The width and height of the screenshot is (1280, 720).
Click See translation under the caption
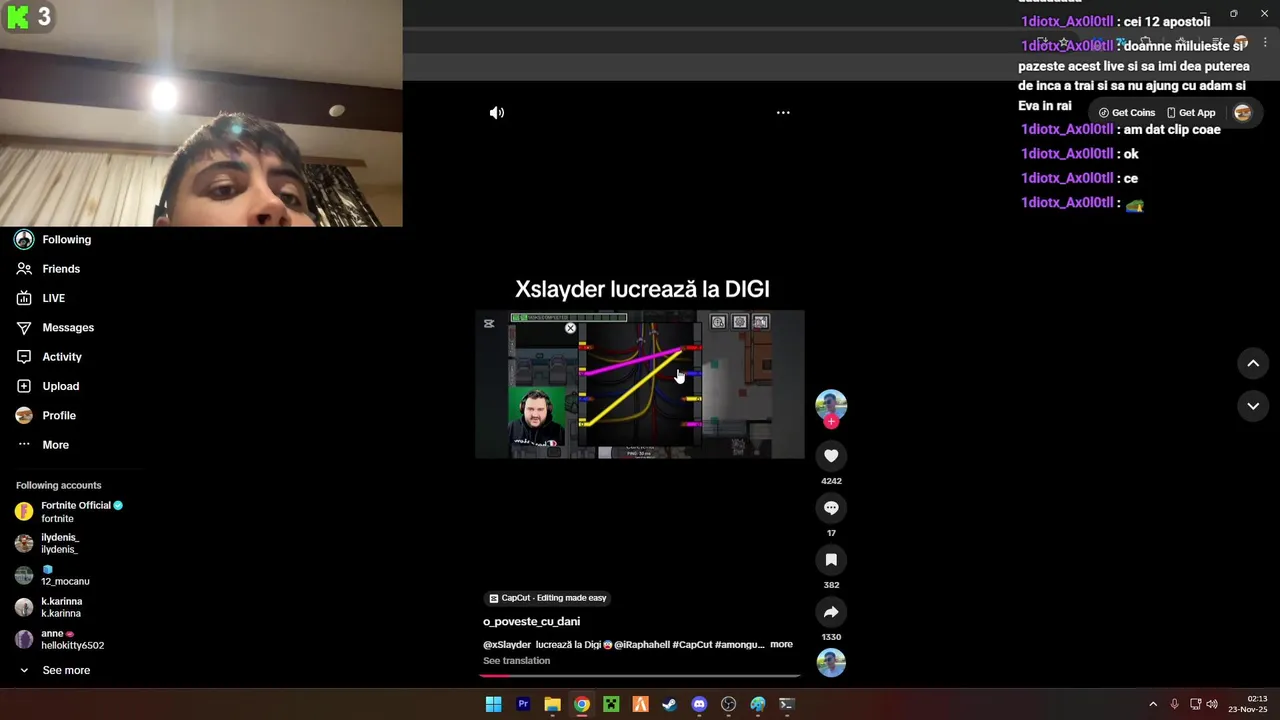(516, 661)
